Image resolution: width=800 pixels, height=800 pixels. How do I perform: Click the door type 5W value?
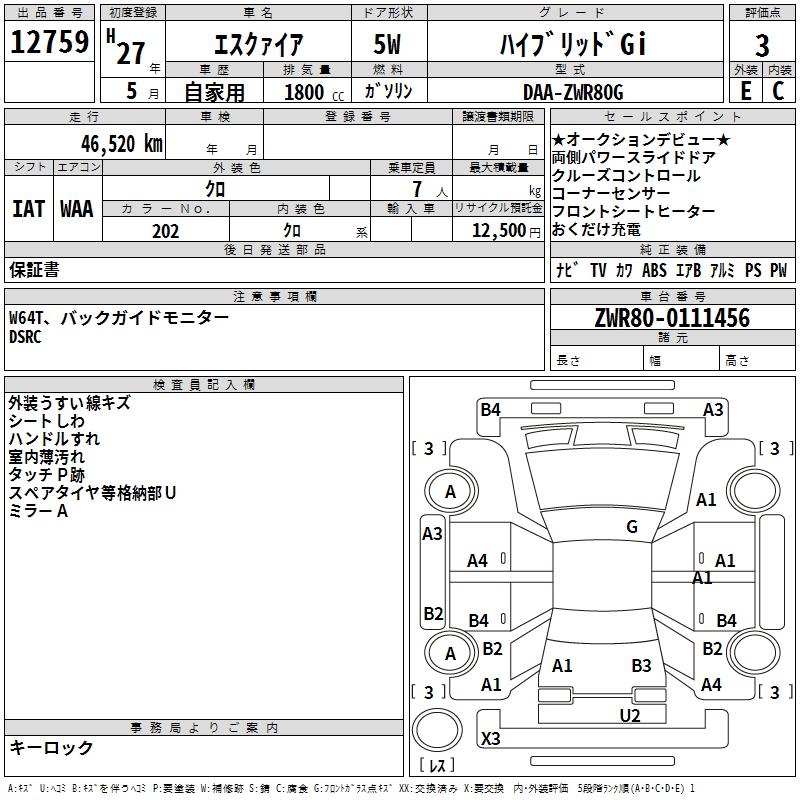pos(388,44)
